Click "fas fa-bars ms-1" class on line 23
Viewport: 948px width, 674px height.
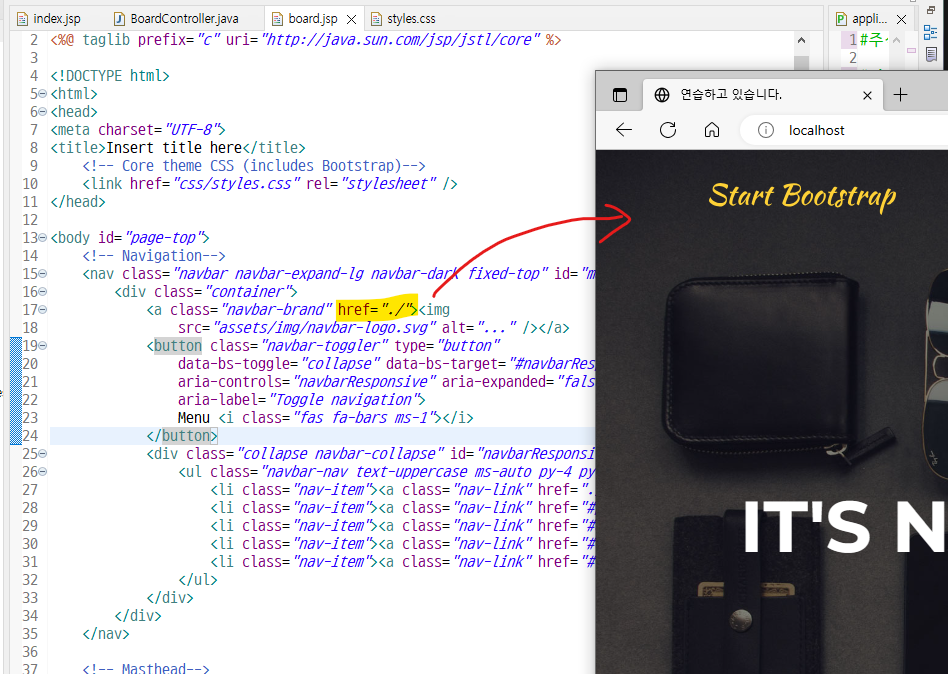[367, 418]
